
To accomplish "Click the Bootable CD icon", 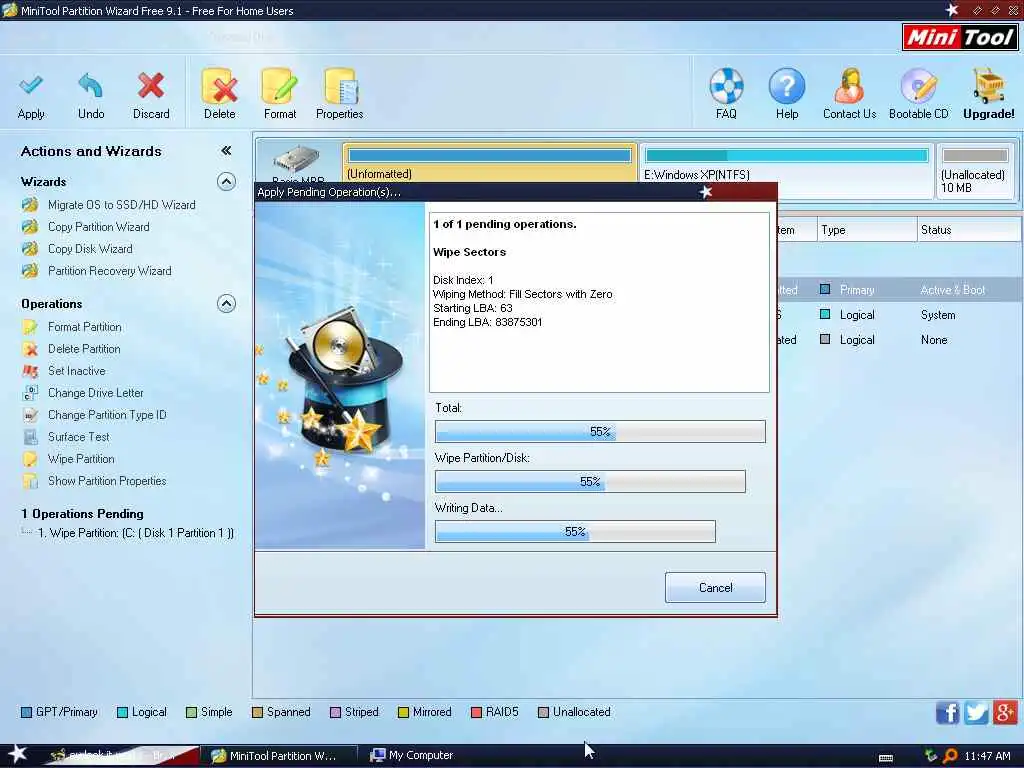I will [x=919, y=86].
